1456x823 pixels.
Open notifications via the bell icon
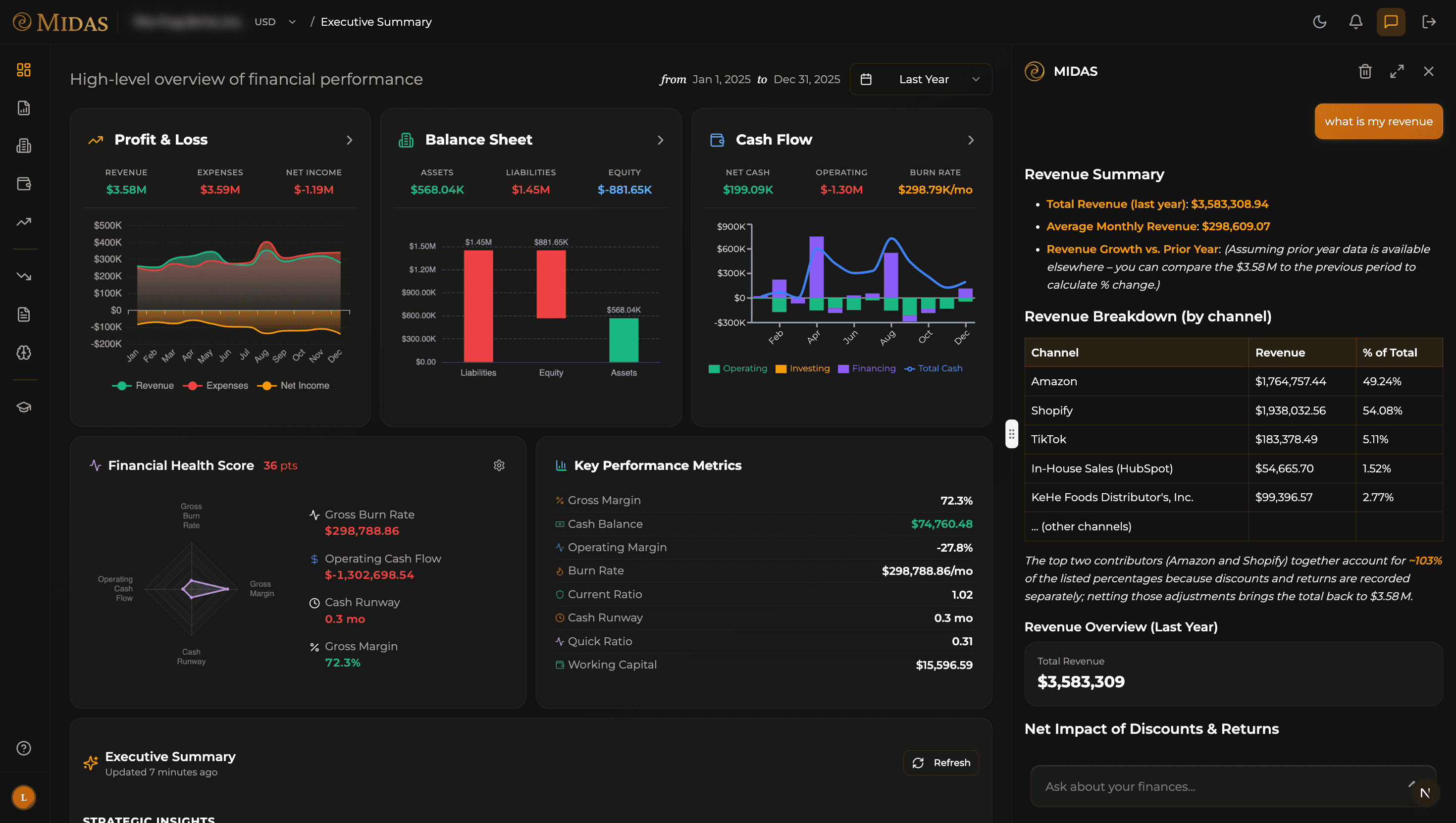click(1355, 21)
